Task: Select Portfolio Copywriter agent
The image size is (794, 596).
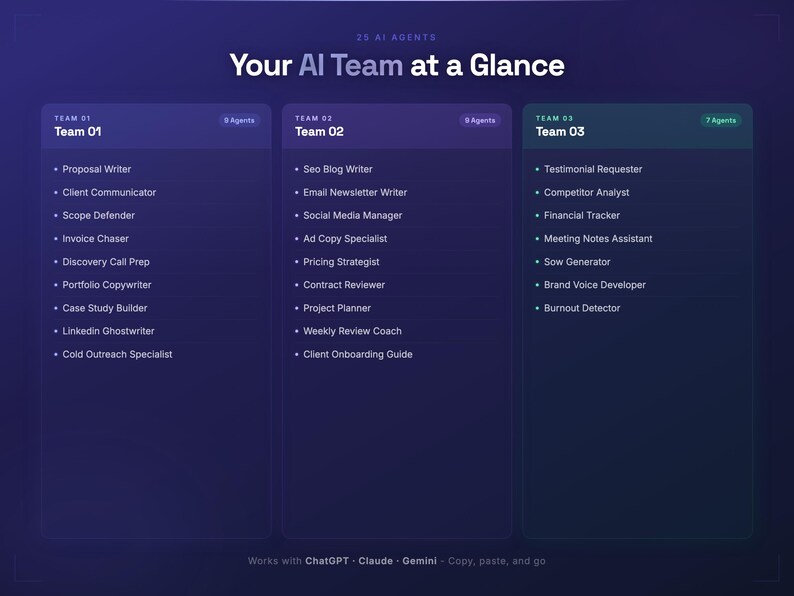Action: pos(107,285)
